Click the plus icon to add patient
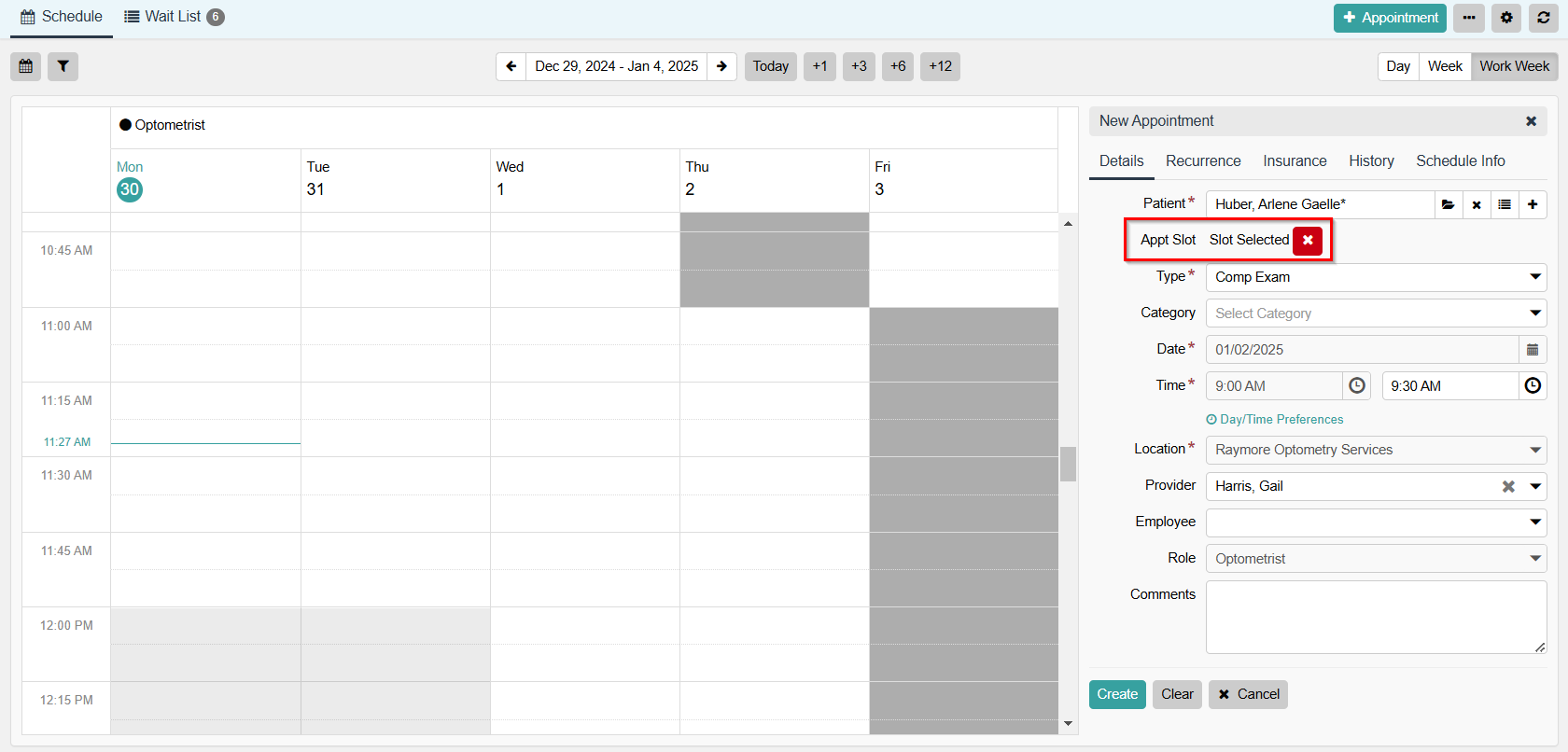Image resolution: width=1568 pixels, height=752 pixels. [x=1533, y=204]
